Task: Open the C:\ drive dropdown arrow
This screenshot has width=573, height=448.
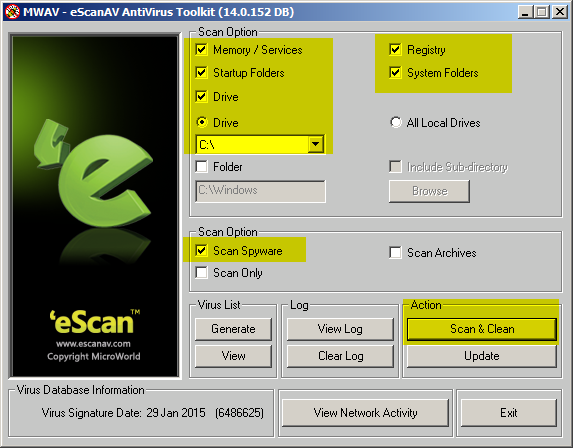Action: click(x=315, y=144)
